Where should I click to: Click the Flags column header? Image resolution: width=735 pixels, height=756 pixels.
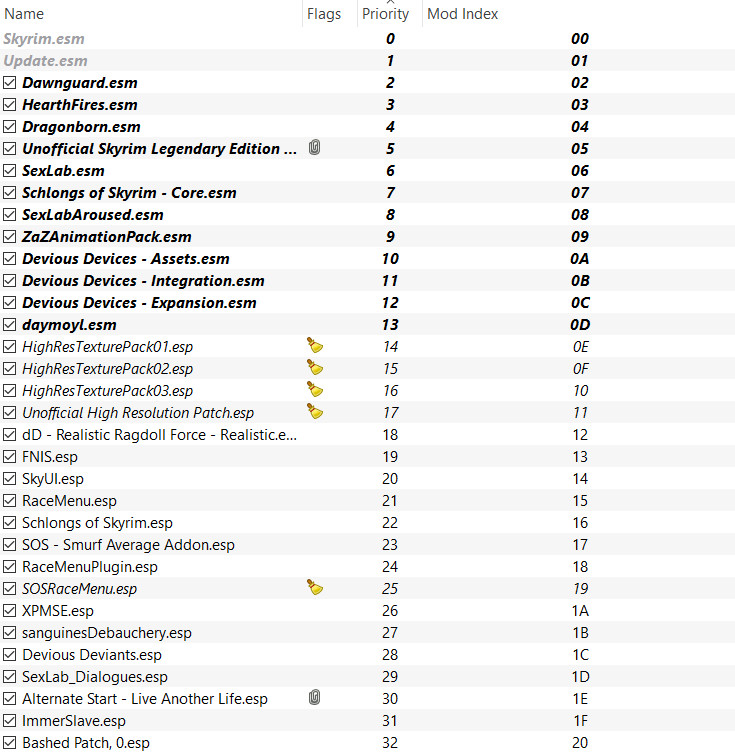click(323, 14)
